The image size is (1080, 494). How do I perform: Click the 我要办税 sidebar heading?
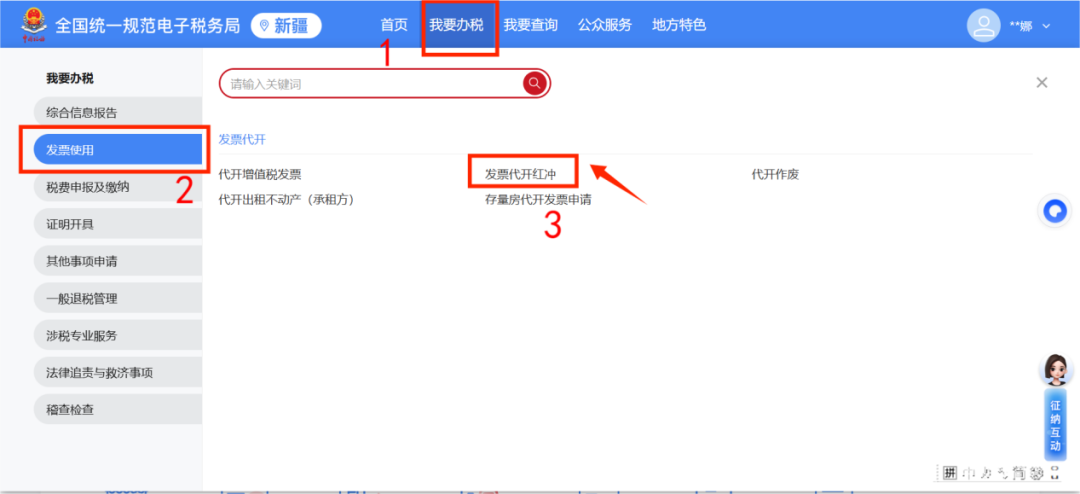coord(70,79)
